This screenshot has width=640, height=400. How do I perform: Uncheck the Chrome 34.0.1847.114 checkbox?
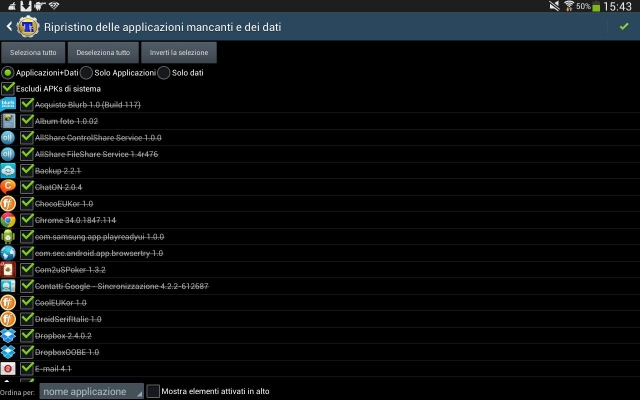pyautogui.click(x=27, y=220)
